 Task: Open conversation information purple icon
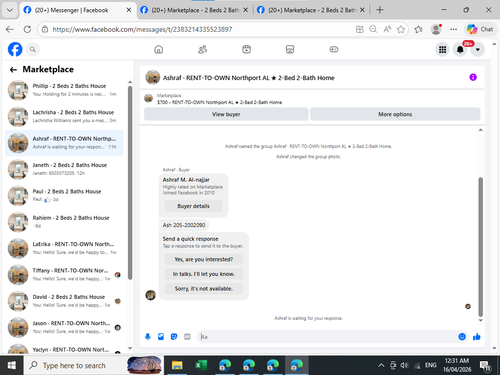473,77
